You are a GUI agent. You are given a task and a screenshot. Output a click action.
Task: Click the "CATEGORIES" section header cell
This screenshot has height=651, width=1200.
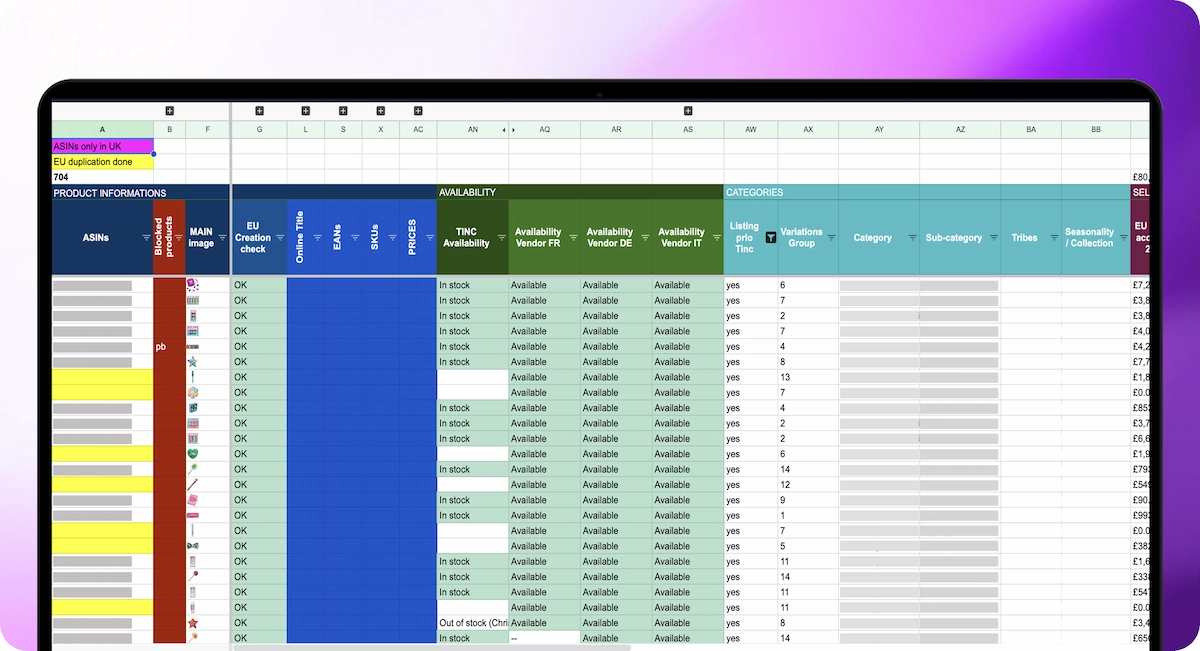tap(927, 192)
